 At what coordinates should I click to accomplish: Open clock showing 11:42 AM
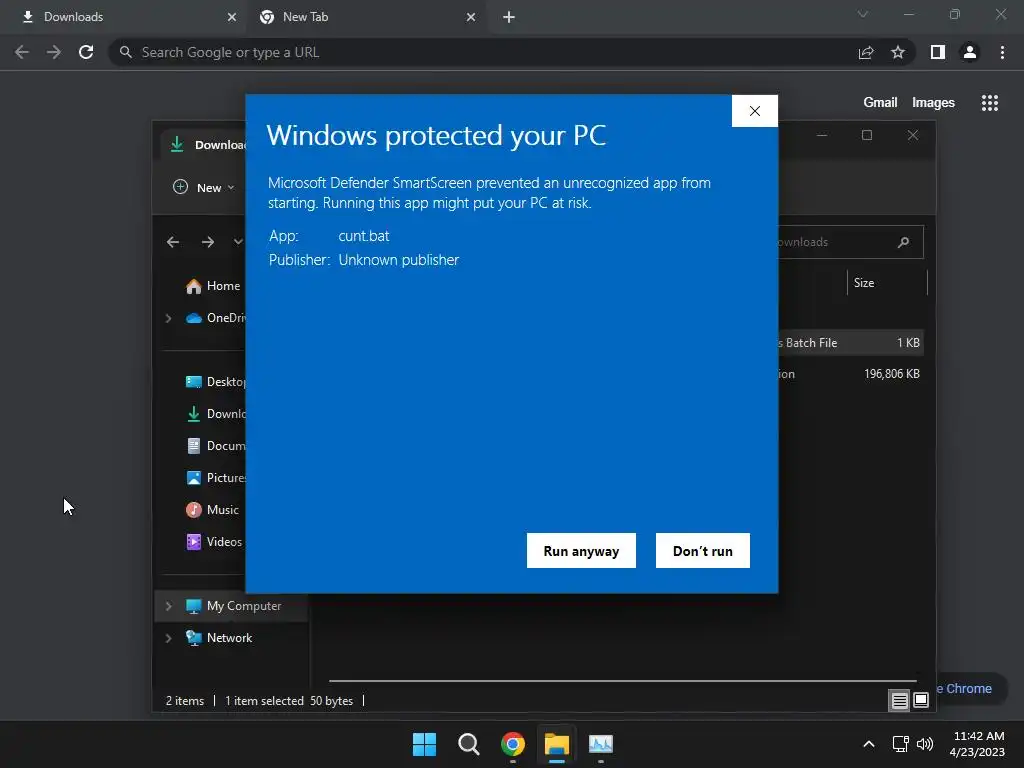978,744
